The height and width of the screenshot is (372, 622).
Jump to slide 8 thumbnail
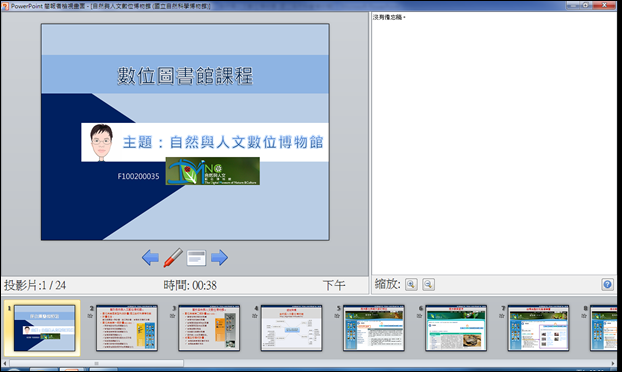[603, 328]
